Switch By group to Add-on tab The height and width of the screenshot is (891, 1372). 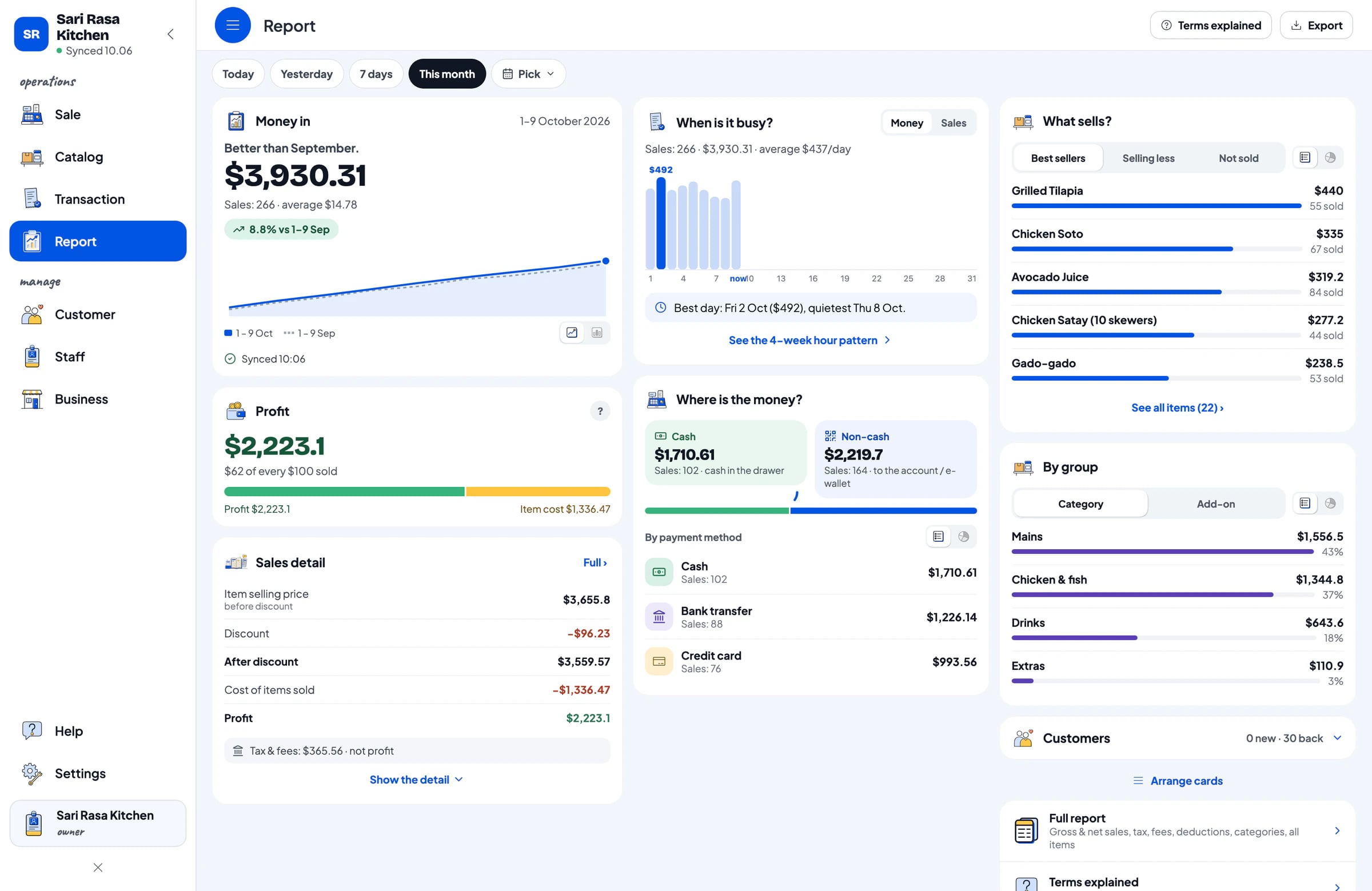[x=1216, y=504]
